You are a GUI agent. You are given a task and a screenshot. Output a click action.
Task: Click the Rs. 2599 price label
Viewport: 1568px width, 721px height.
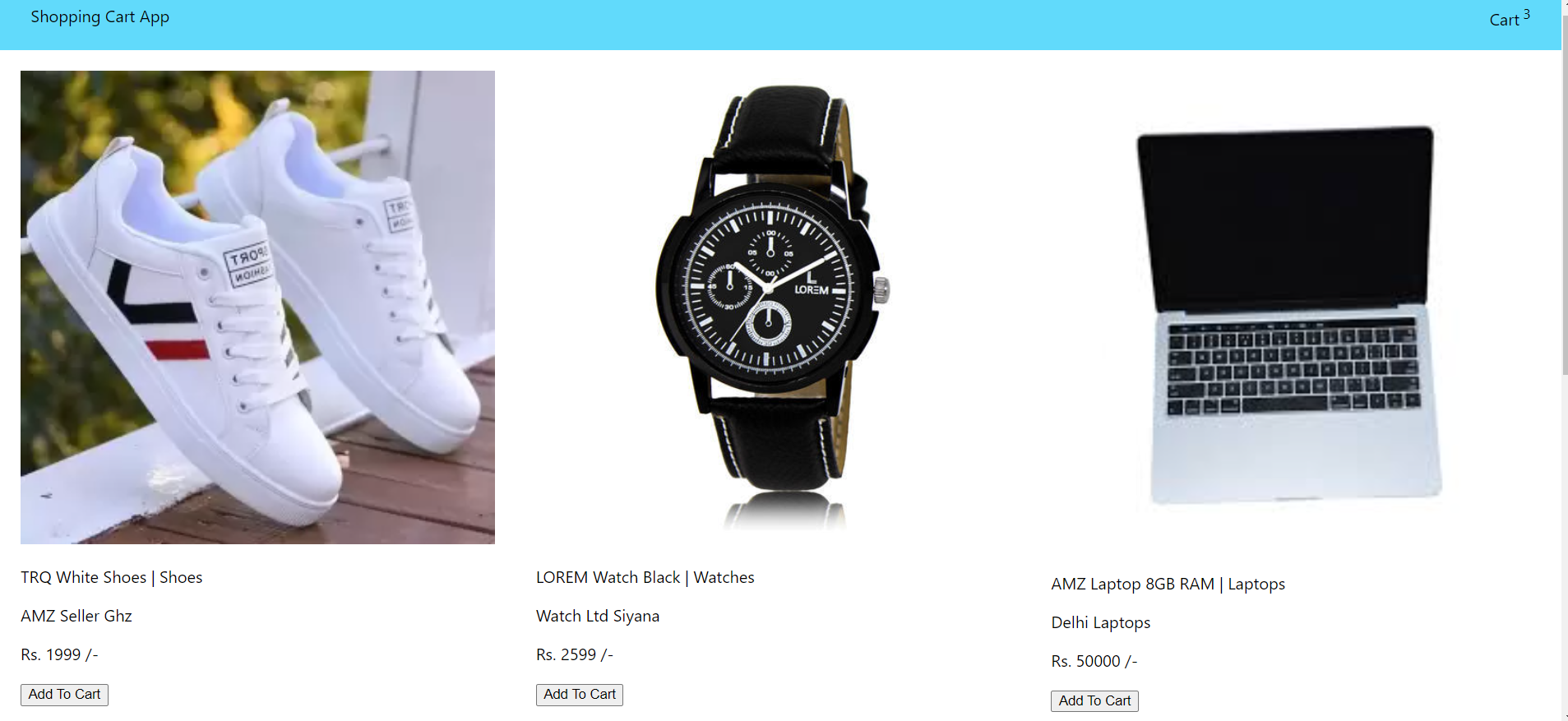pyautogui.click(x=575, y=655)
